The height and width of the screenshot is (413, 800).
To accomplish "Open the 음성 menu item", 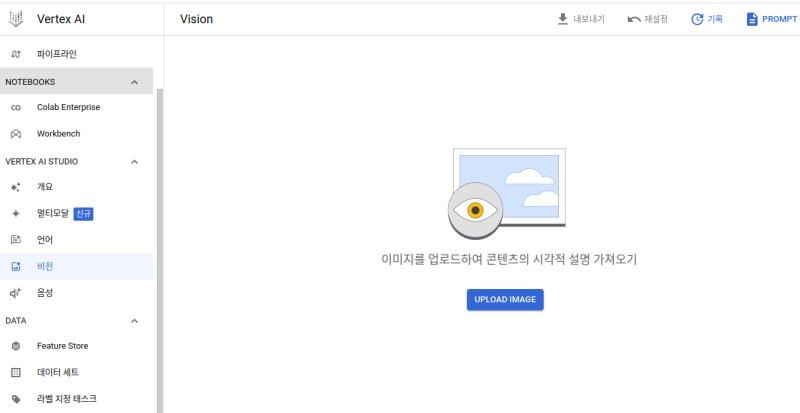I will pos(77,293).
